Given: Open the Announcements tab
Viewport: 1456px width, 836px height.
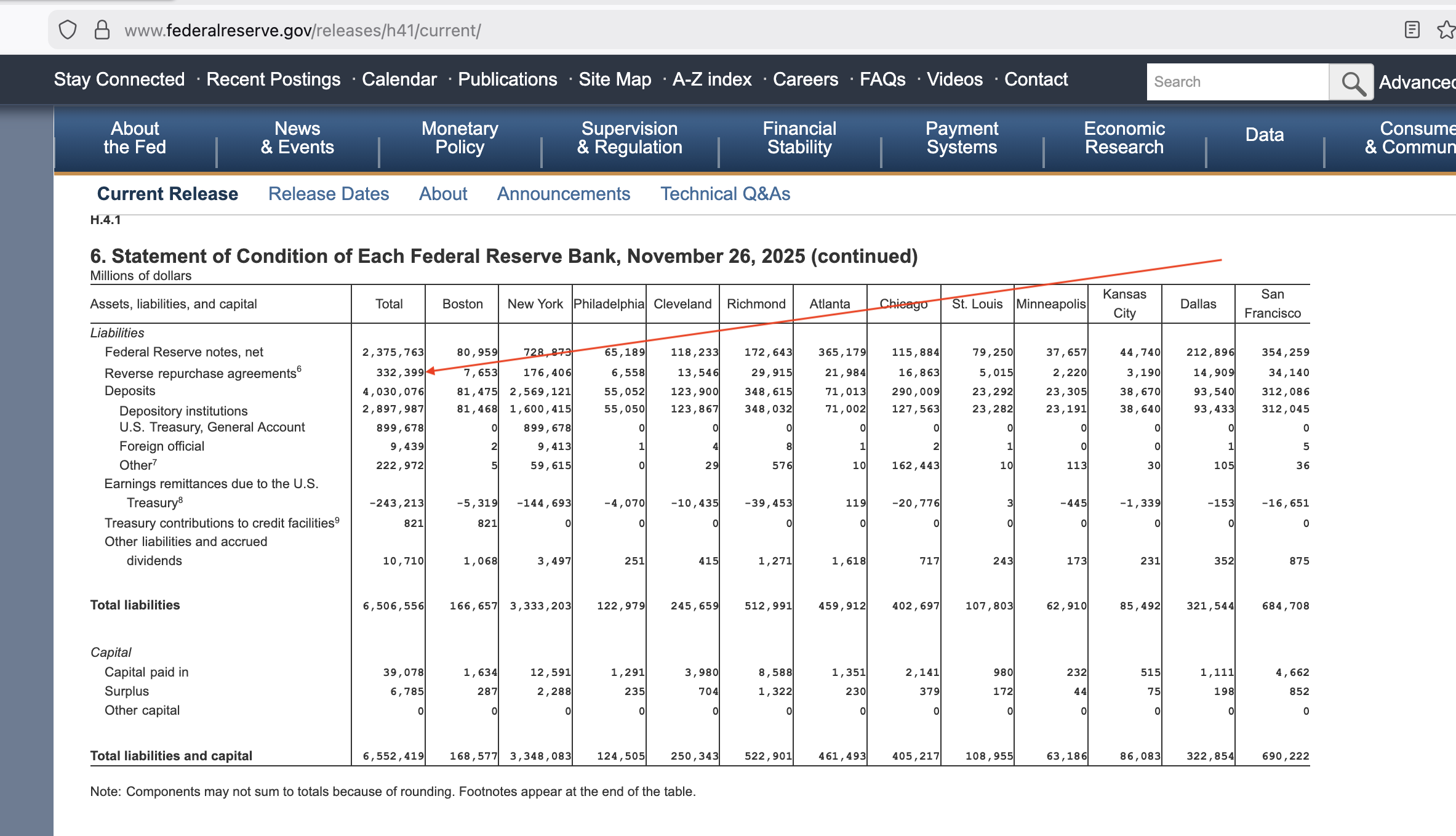Looking at the screenshot, I should point(563,194).
